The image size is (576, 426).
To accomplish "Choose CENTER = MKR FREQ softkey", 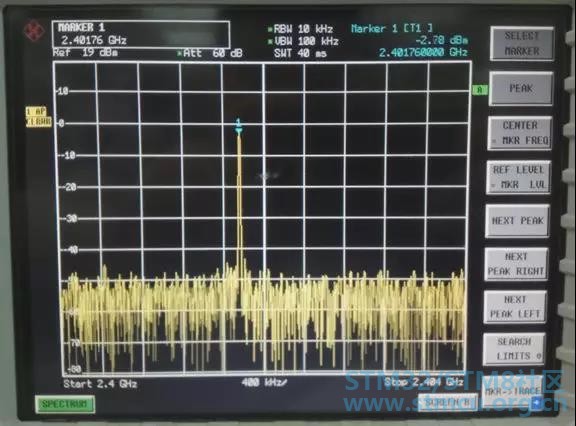I will click(520, 133).
